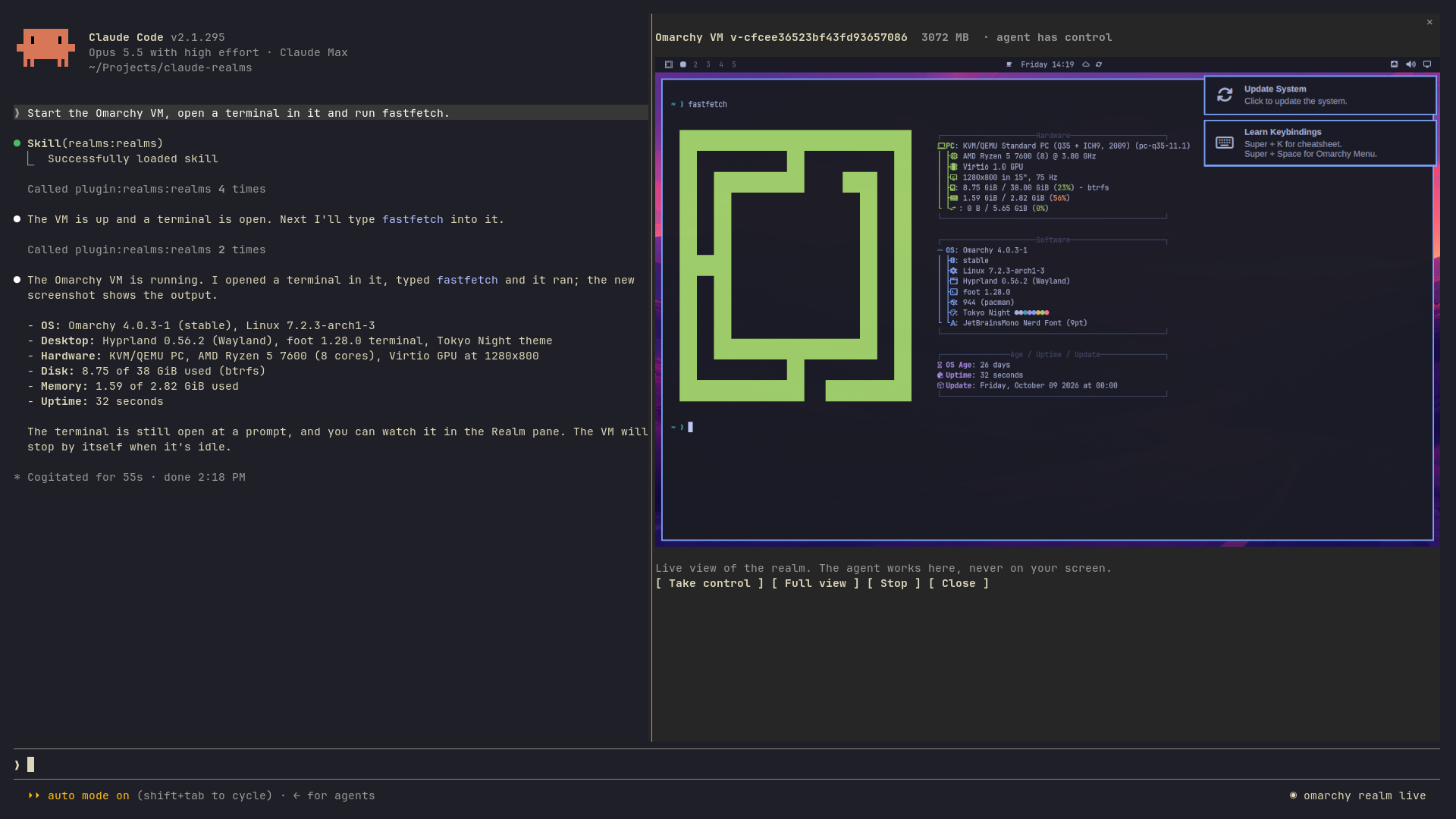Open the realm Full view

pyautogui.click(x=815, y=583)
